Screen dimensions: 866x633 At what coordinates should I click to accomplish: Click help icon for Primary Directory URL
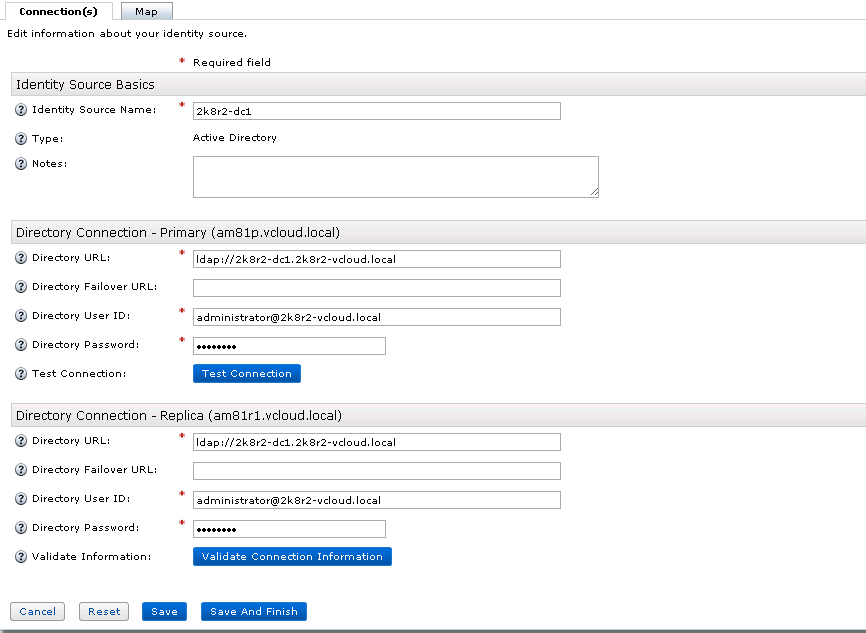coord(21,258)
